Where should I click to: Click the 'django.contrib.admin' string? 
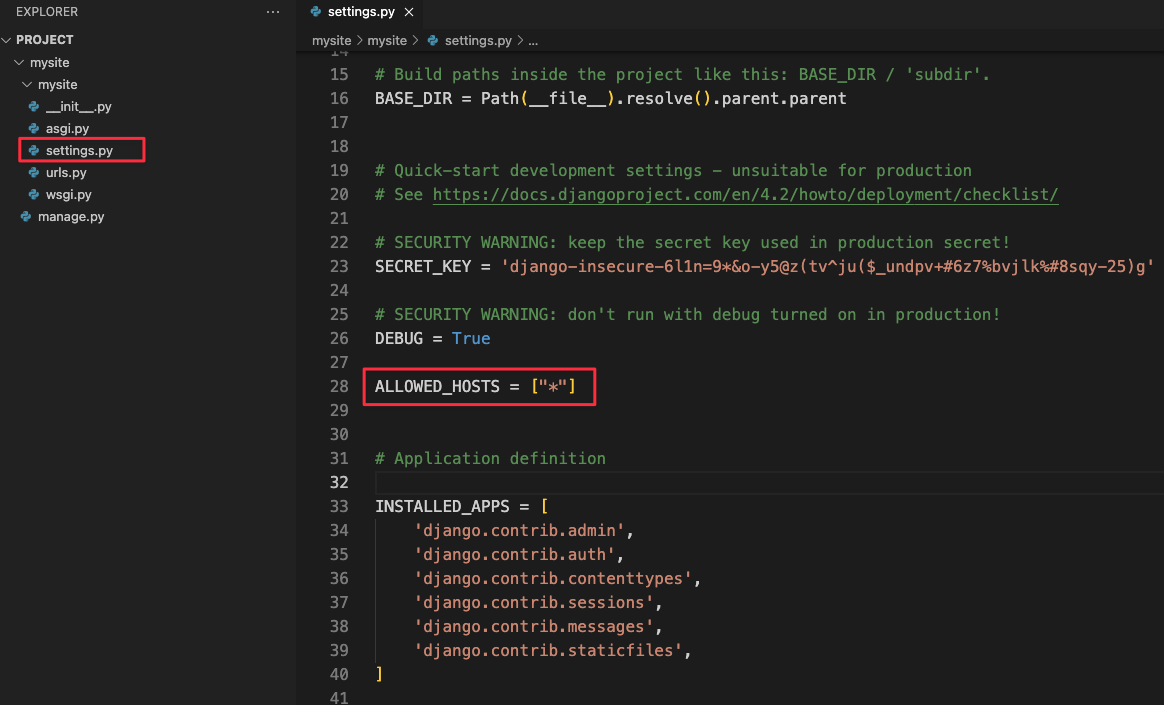(x=520, y=531)
